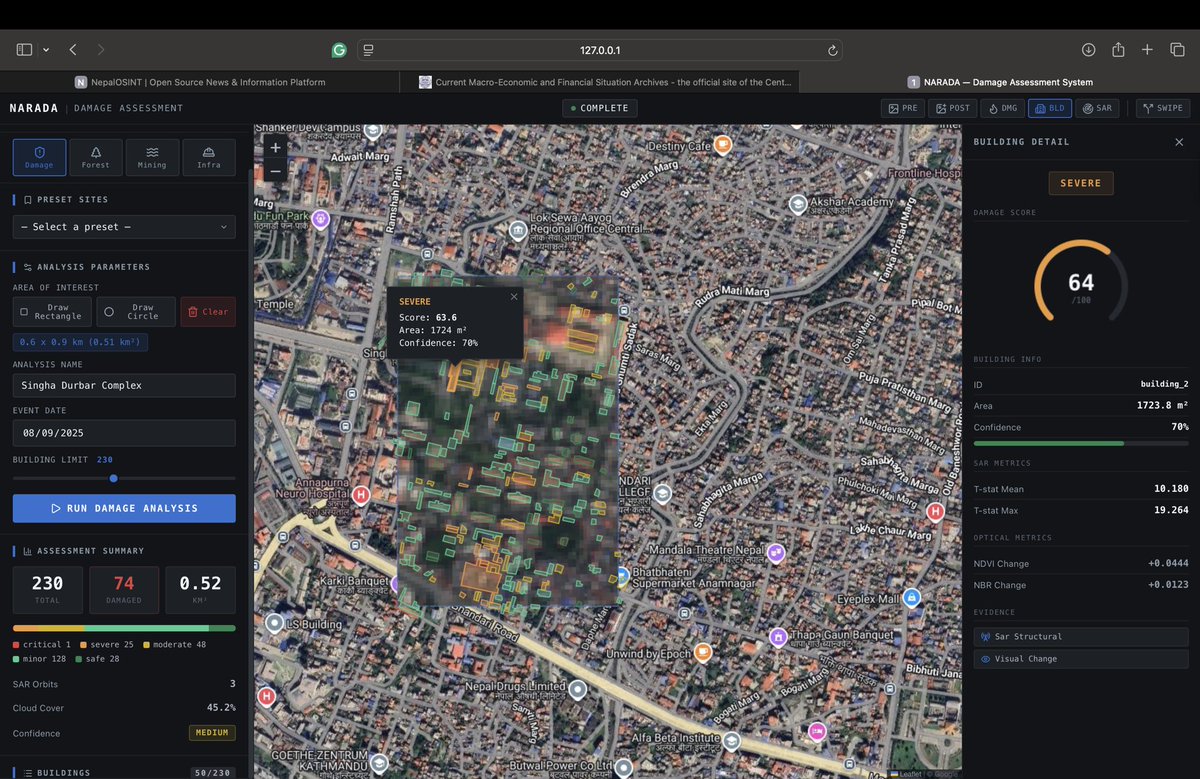Clear the area of interest

pos(208,312)
